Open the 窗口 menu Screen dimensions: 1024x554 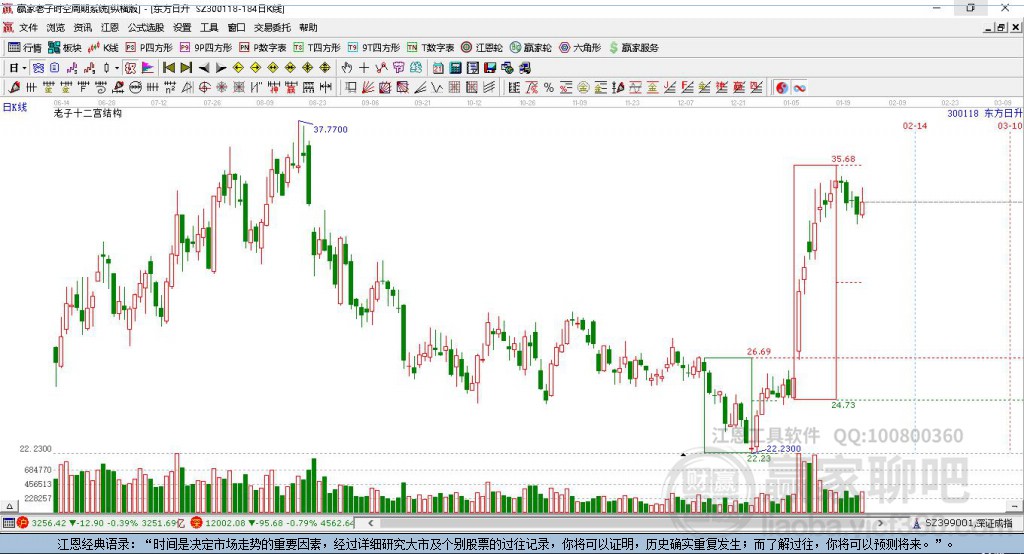236,27
